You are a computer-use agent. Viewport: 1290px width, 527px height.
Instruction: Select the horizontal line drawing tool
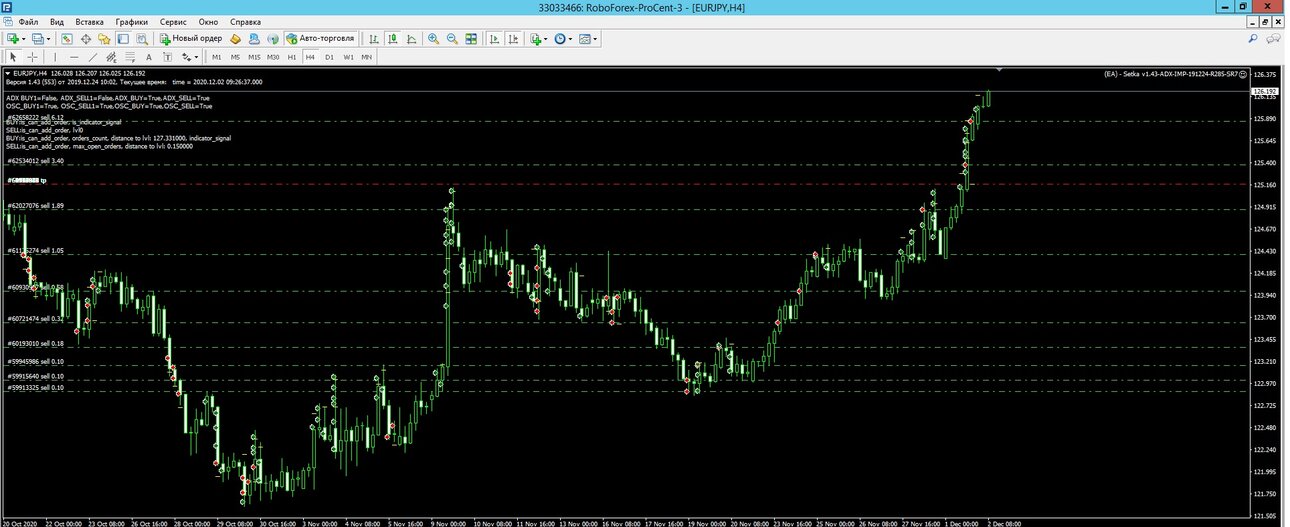coord(74,57)
